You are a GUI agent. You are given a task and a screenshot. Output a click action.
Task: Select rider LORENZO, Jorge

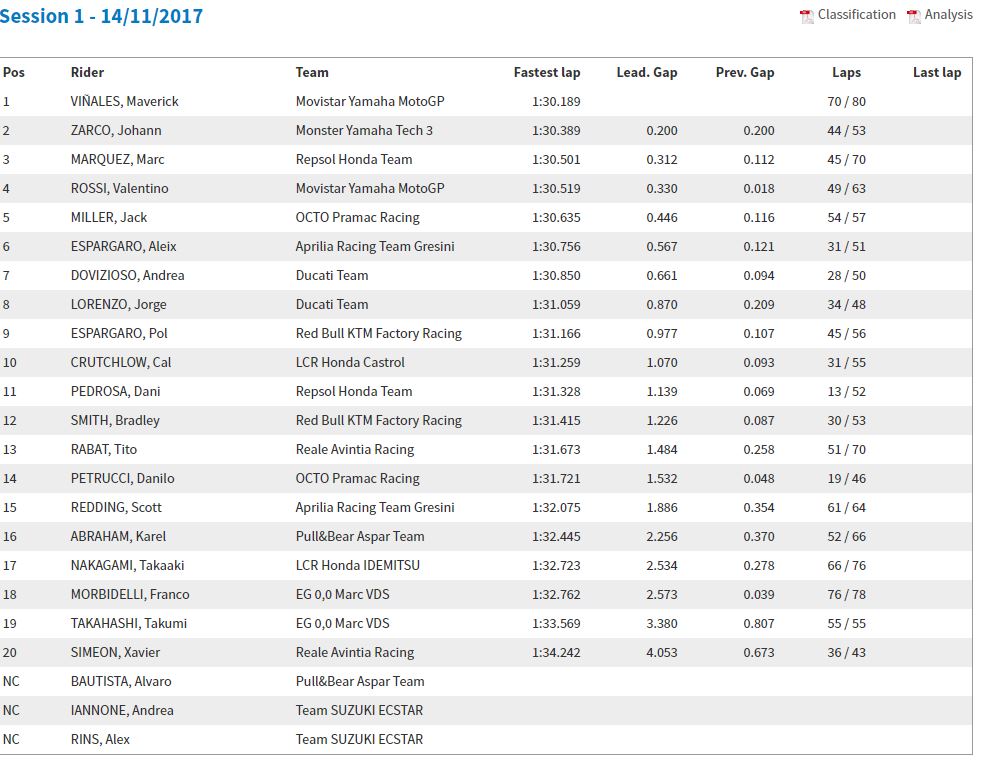(118, 305)
